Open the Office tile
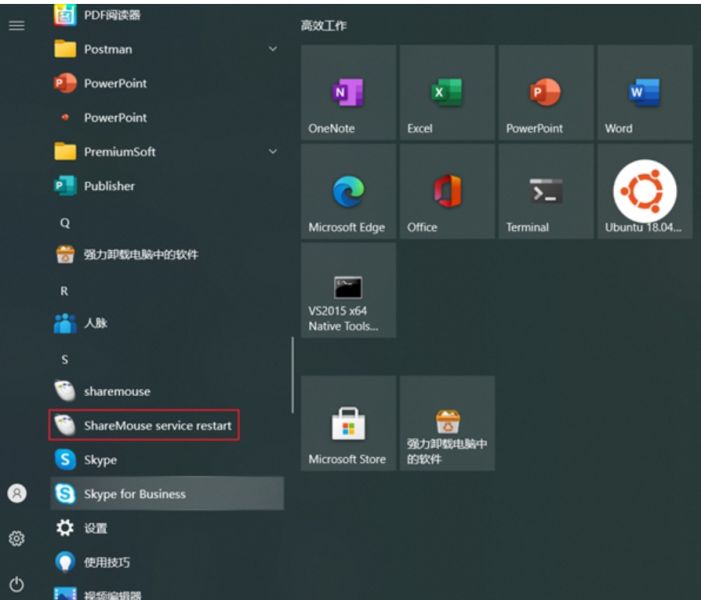 (x=447, y=191)
